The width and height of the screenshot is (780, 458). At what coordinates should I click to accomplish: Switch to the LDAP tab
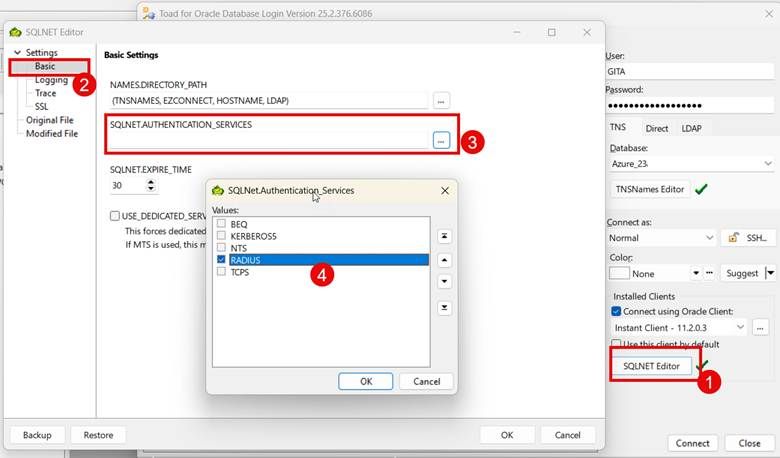click(691, 128)
